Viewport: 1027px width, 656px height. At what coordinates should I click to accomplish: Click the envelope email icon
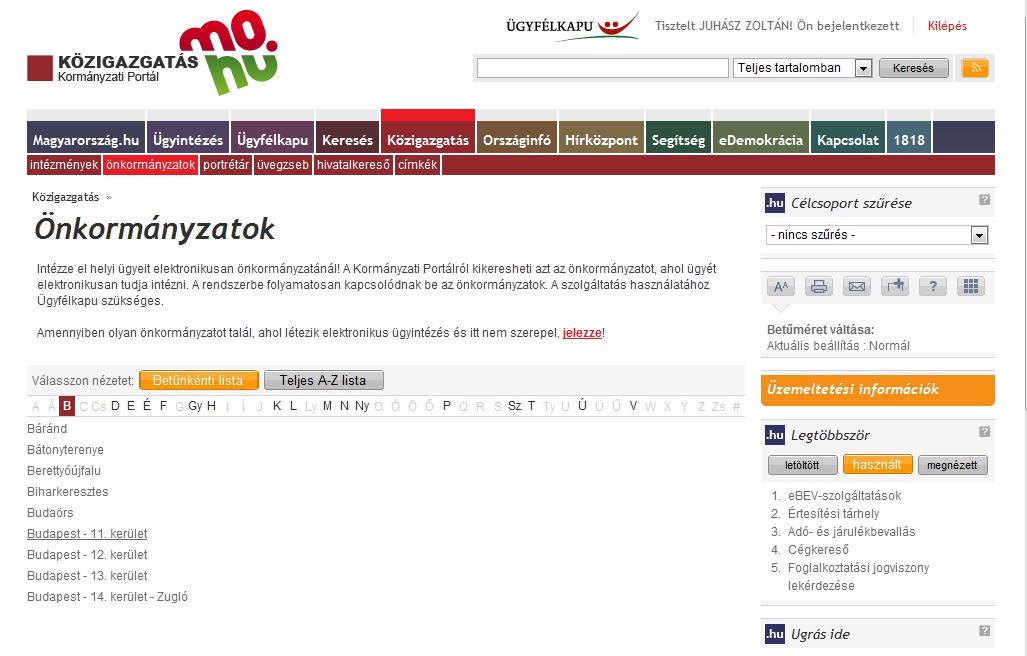point(857,287)
